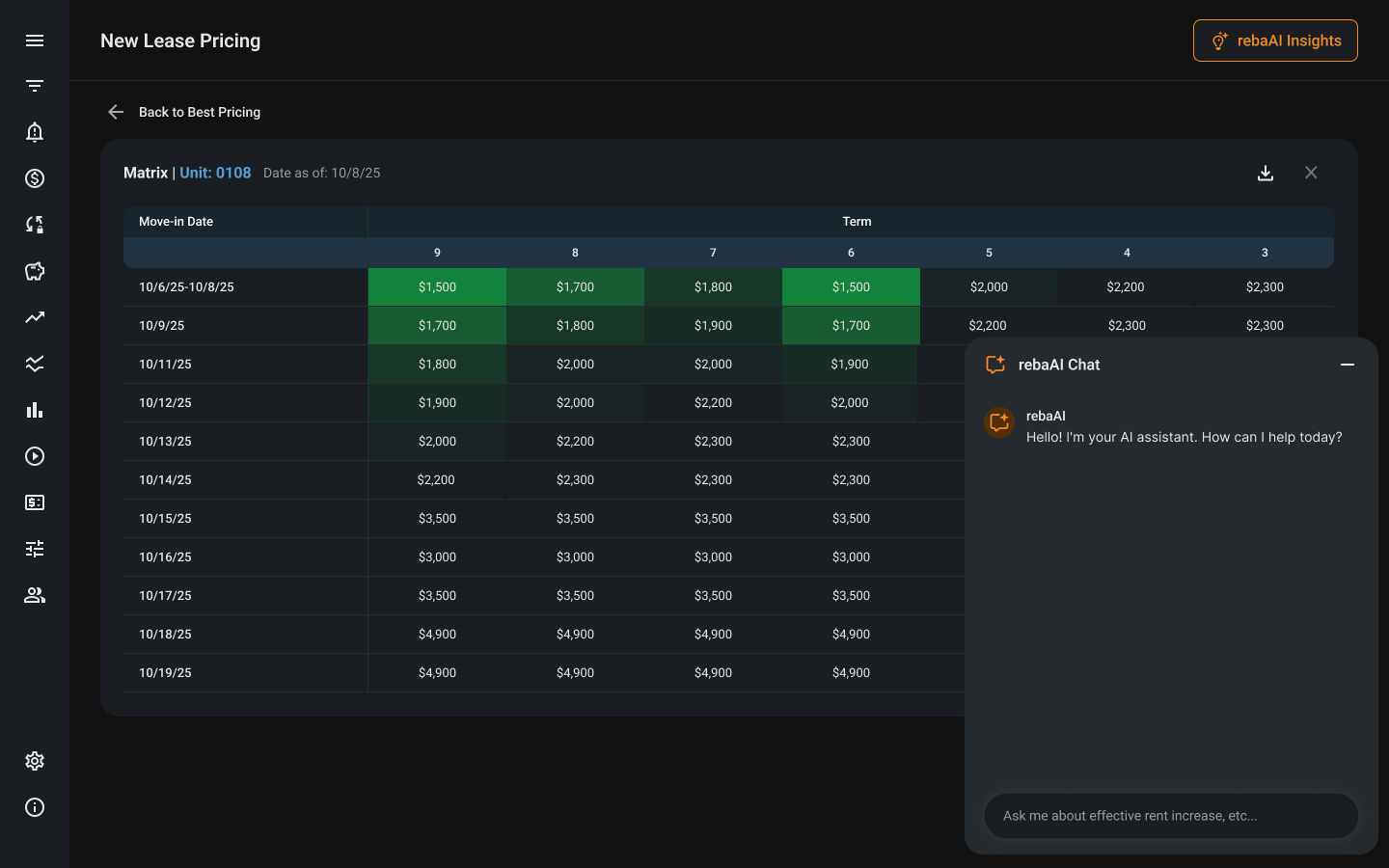Viewport: 1389px width, 868px height.
Task: Select the term 5 column header
Action: (x=989, y=253)
